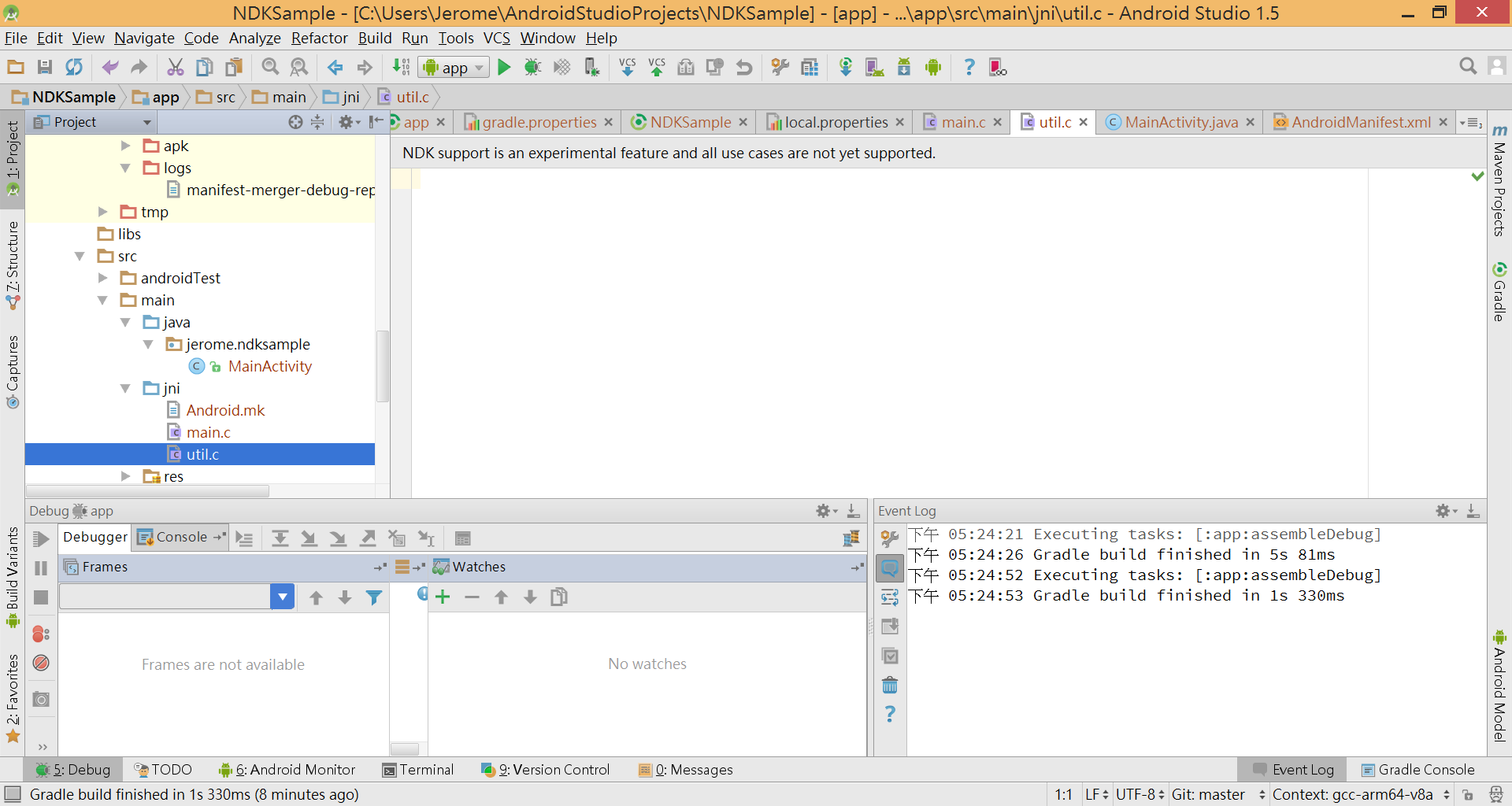This screenshot has width=1512, height=806.
Task: Click the jni breadcrumb in navigation bar
Action: tap(343, 97)
